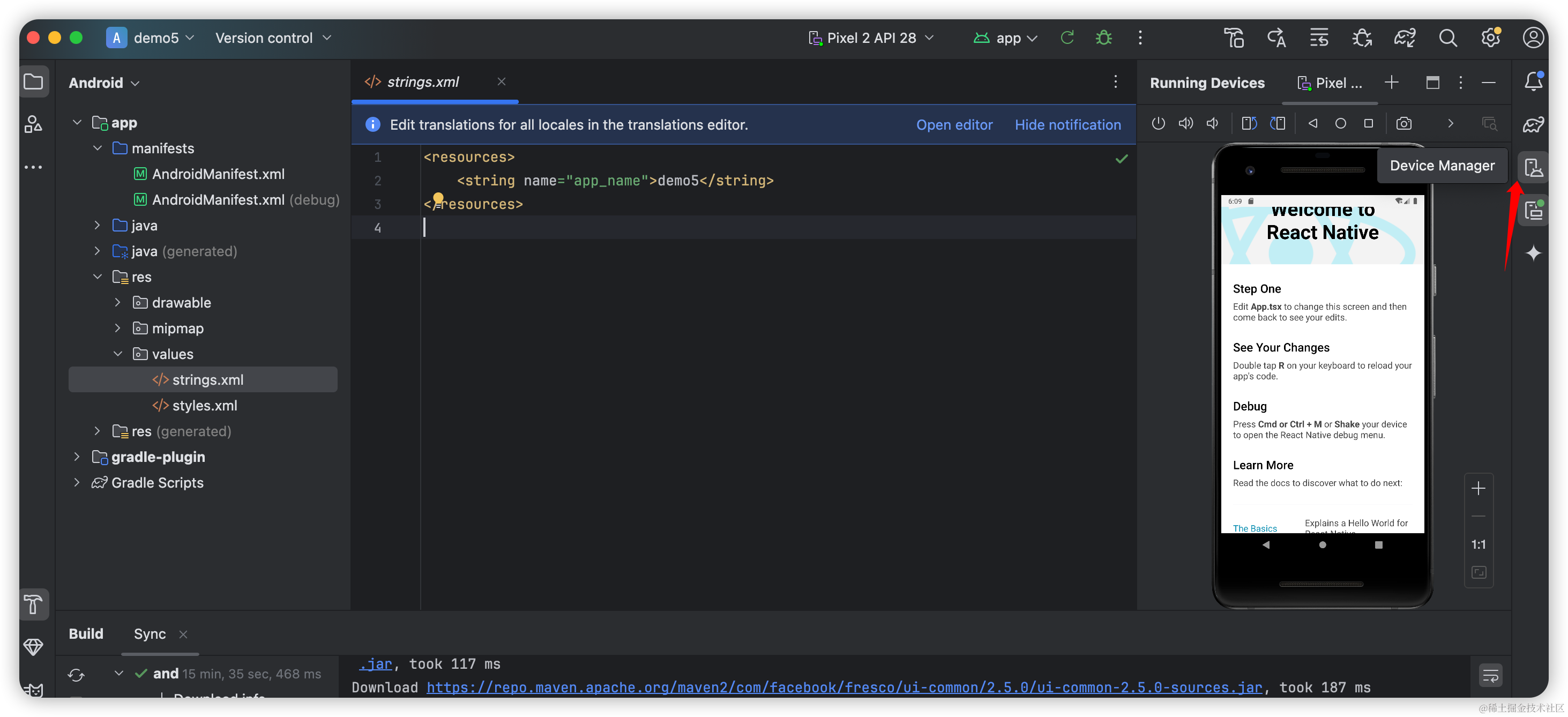This screenshot has width=1568, height=717.
Task: Expand the java folder in tree
Action: click(98, 225)
